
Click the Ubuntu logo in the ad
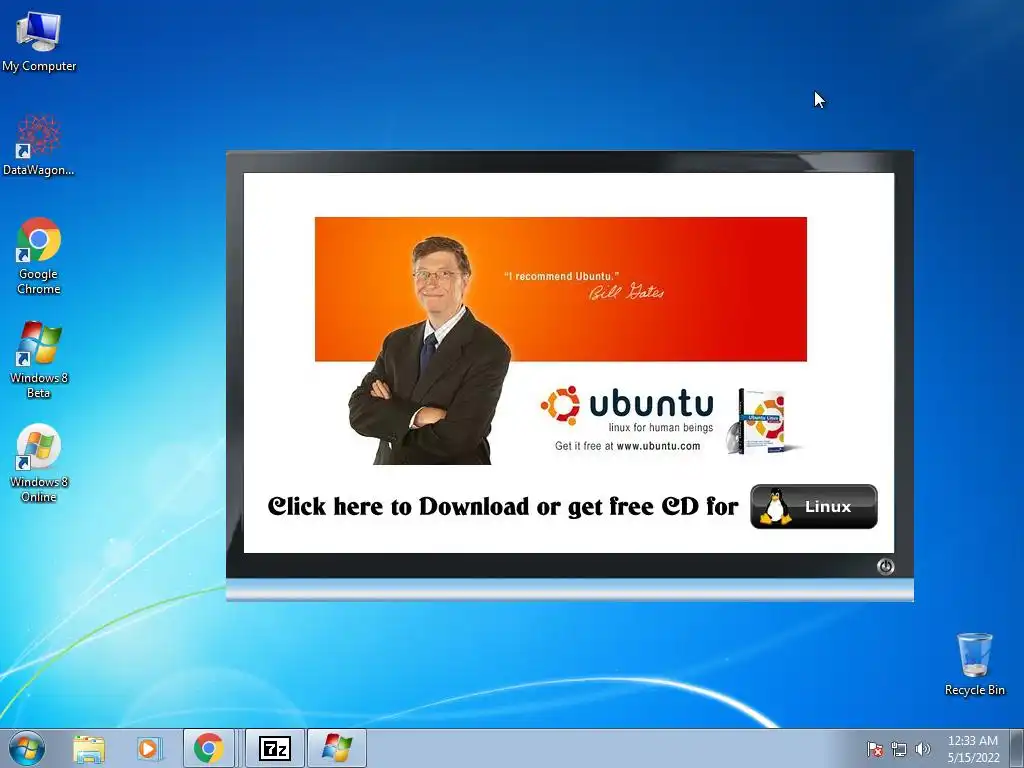[x=627, y=404]
